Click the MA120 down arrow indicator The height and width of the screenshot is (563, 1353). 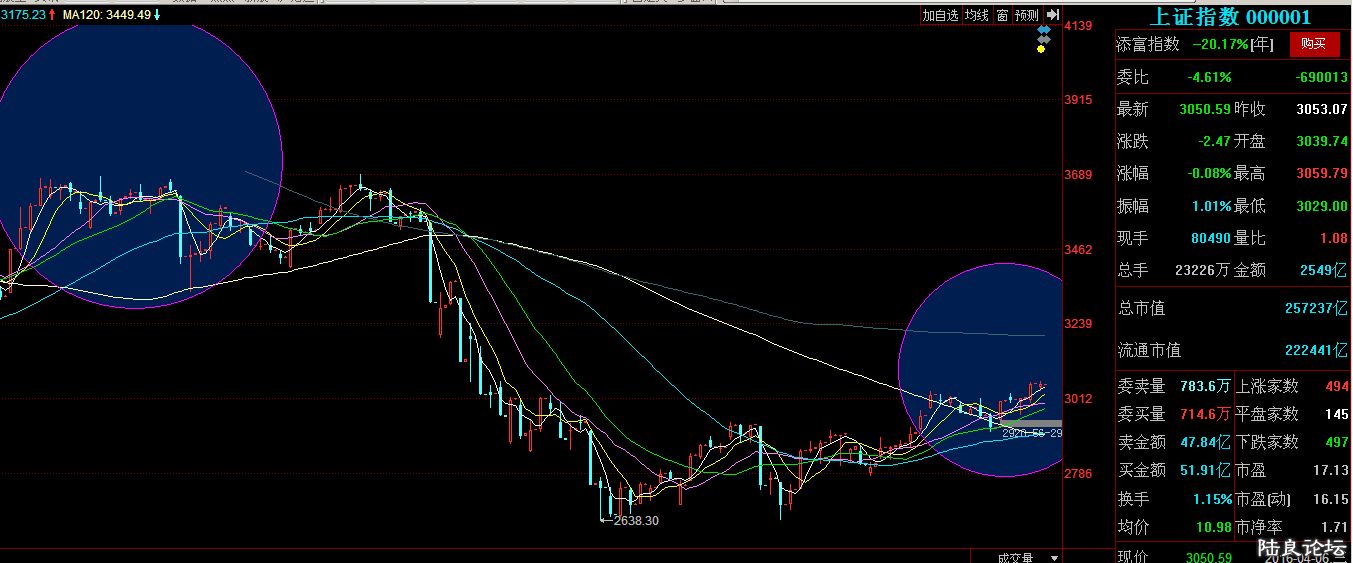[157, 15]
